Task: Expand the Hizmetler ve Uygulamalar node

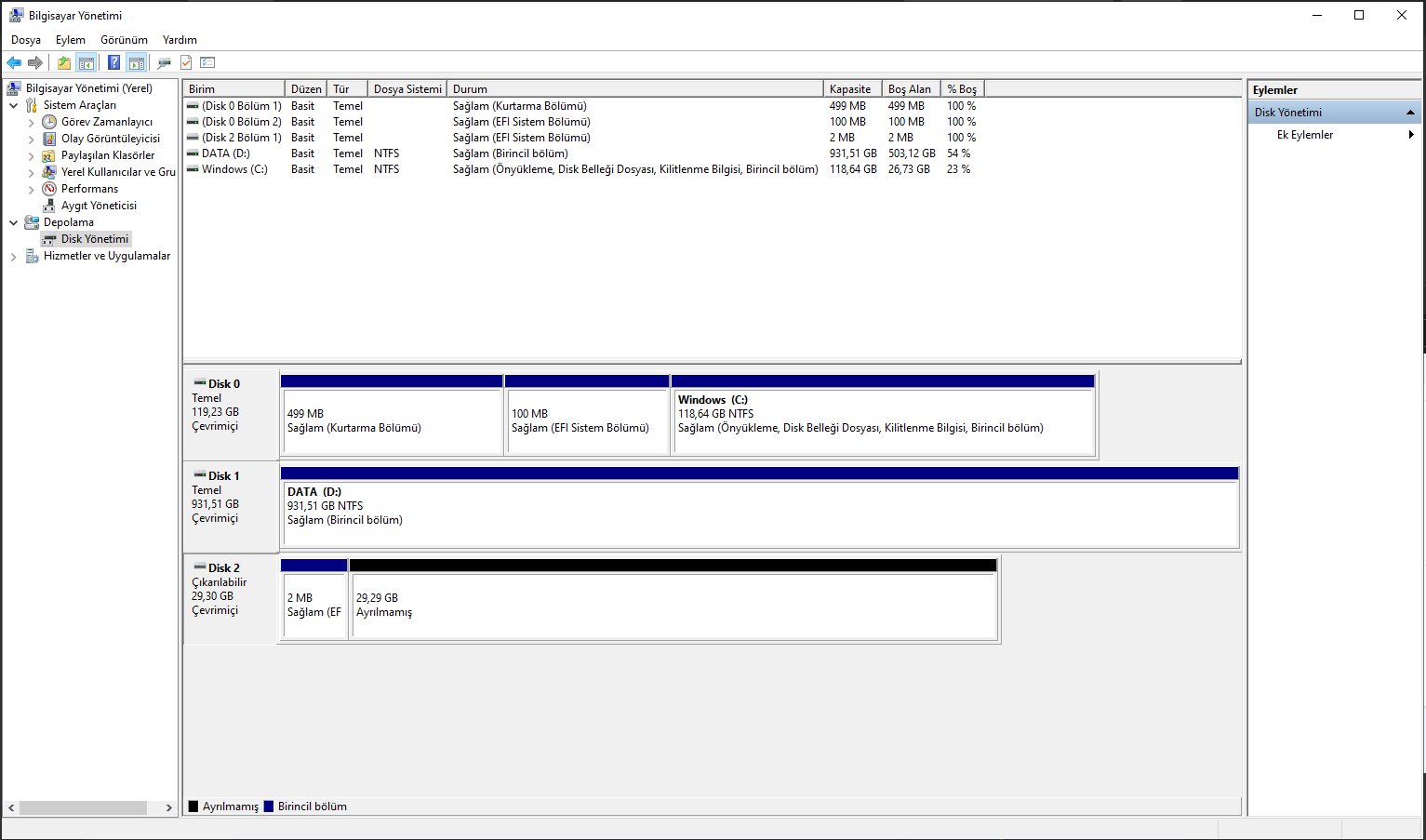Action: tap(14, 256)
